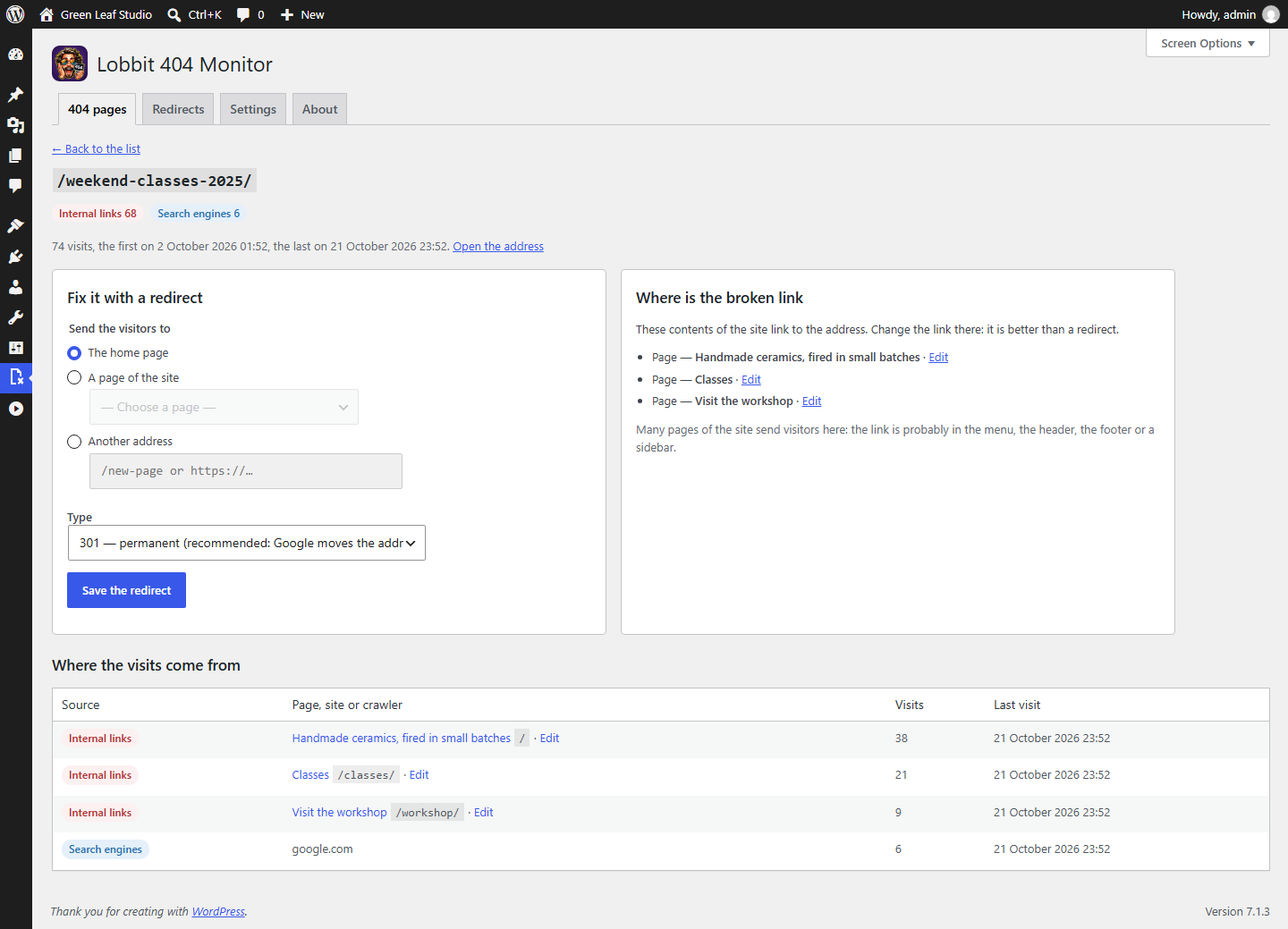Click Save the redirect button

126,590
